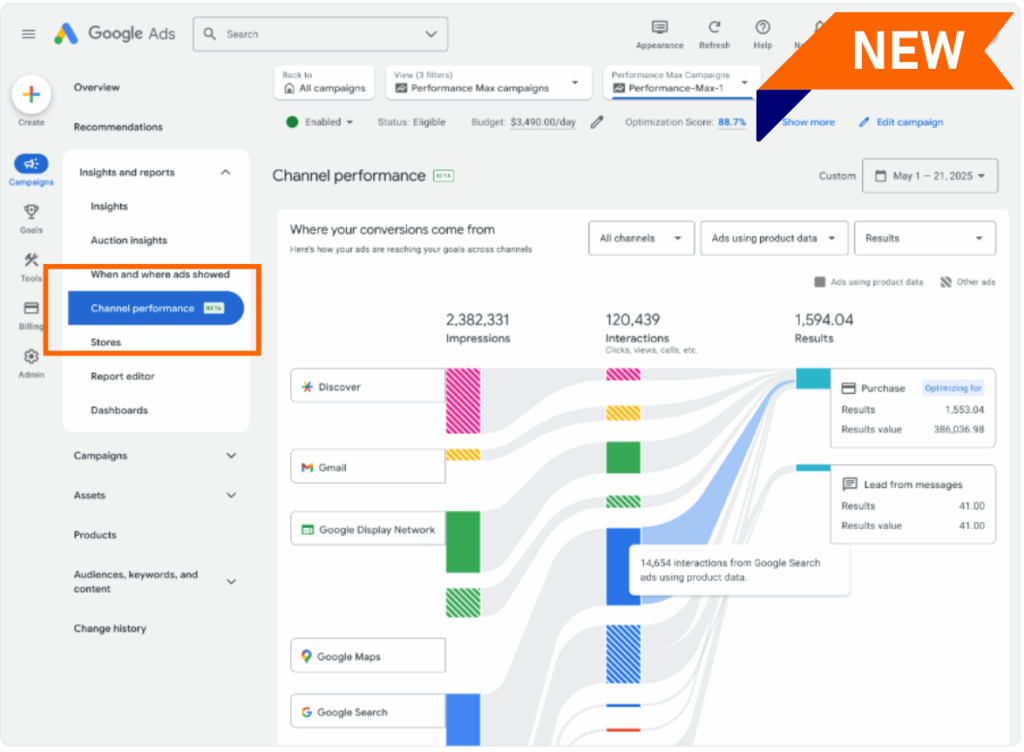Click the Show more link
Image resolution: width=1024 pixels, height=752 pixels.
808,122
